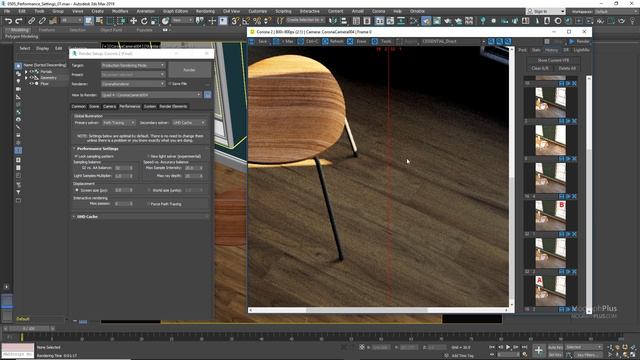Click the horizontal scrollbar of the VFB

378,310
